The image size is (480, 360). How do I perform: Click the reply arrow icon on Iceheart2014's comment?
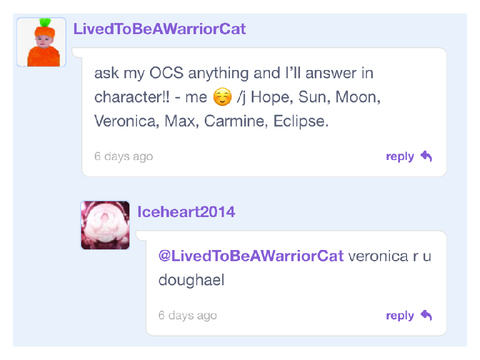tap(426, 315)
